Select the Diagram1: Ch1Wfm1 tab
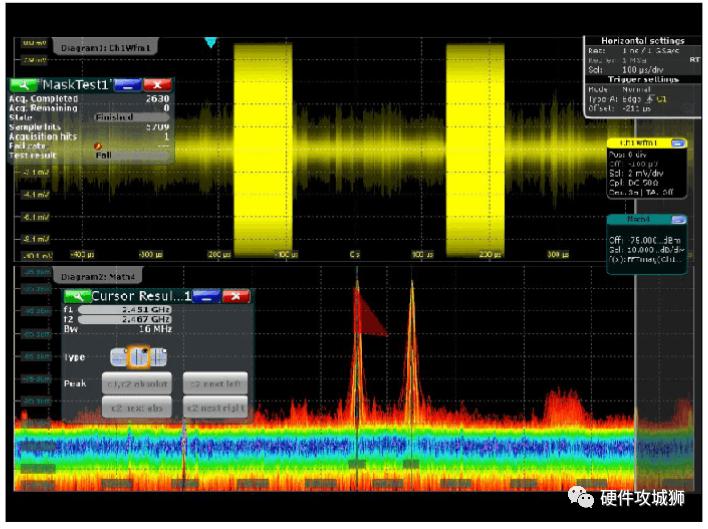Image resolution: width=708 pixels, height=529 pixels. pyautogui.click(x=106, y=47)
